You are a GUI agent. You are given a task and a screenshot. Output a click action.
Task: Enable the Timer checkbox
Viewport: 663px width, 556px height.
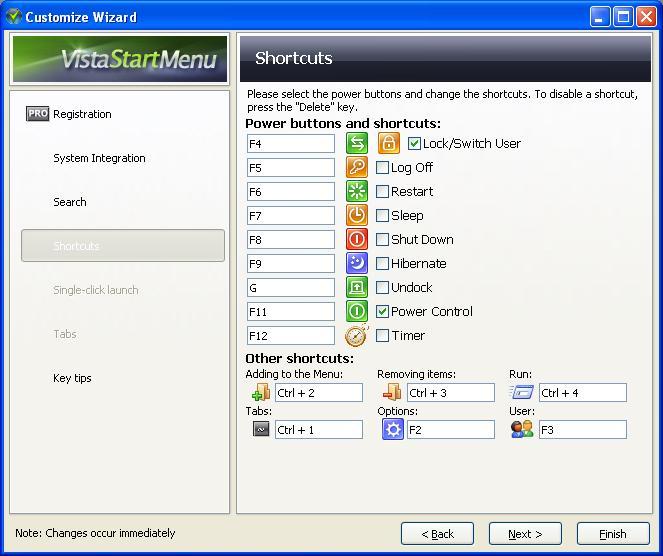tap(382, 336)
